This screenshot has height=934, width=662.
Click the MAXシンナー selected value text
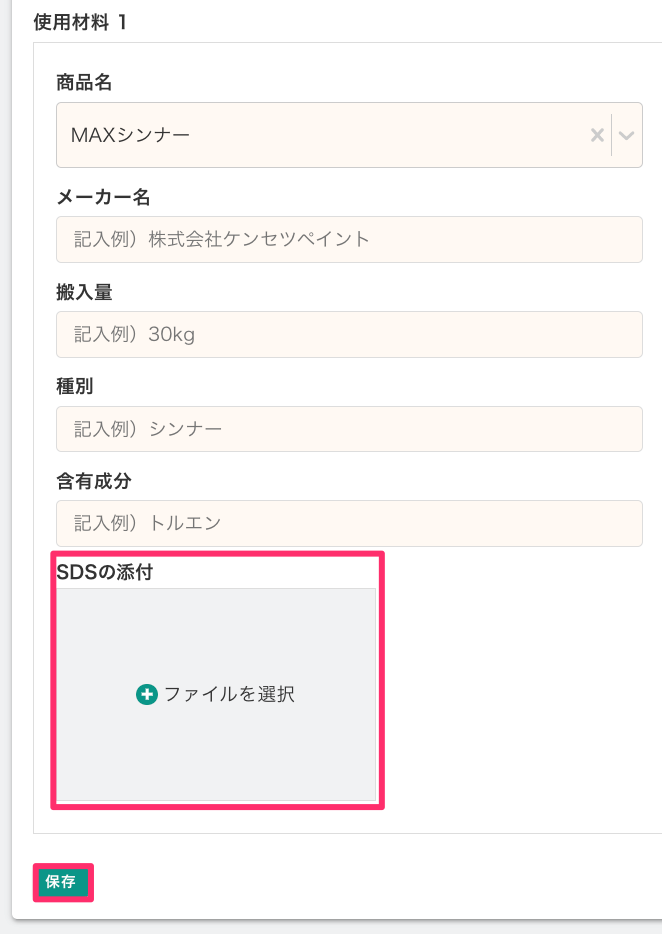click(x=130, y=135)
